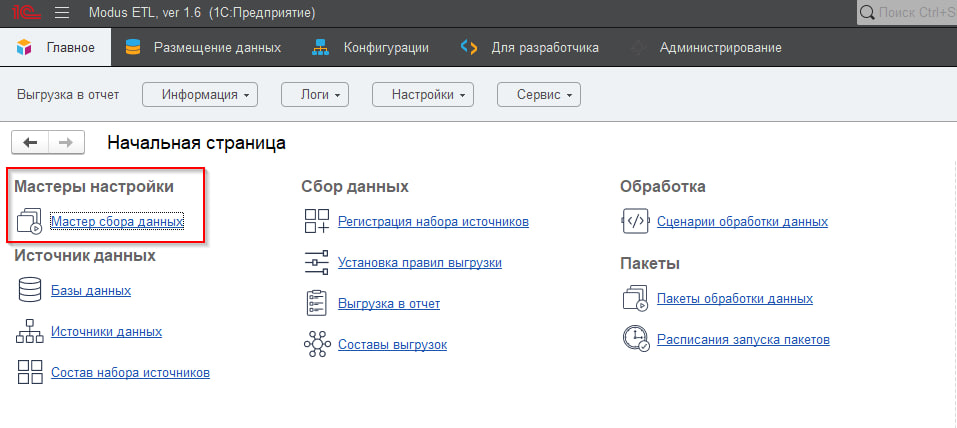Click the Сценарии обработки данных code icon
Screen dimensions: 957x428
pos(635,222)
